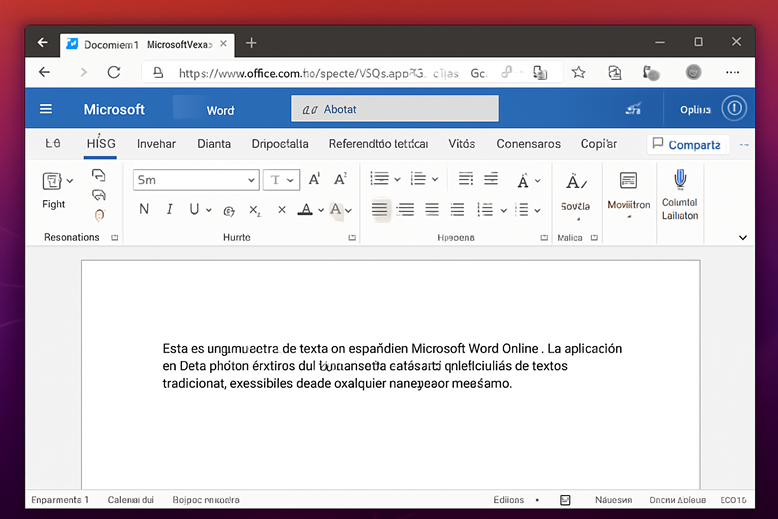Expand the numbered list dropdown arrow
Viewport: 778px width, 519px height.
435,180
